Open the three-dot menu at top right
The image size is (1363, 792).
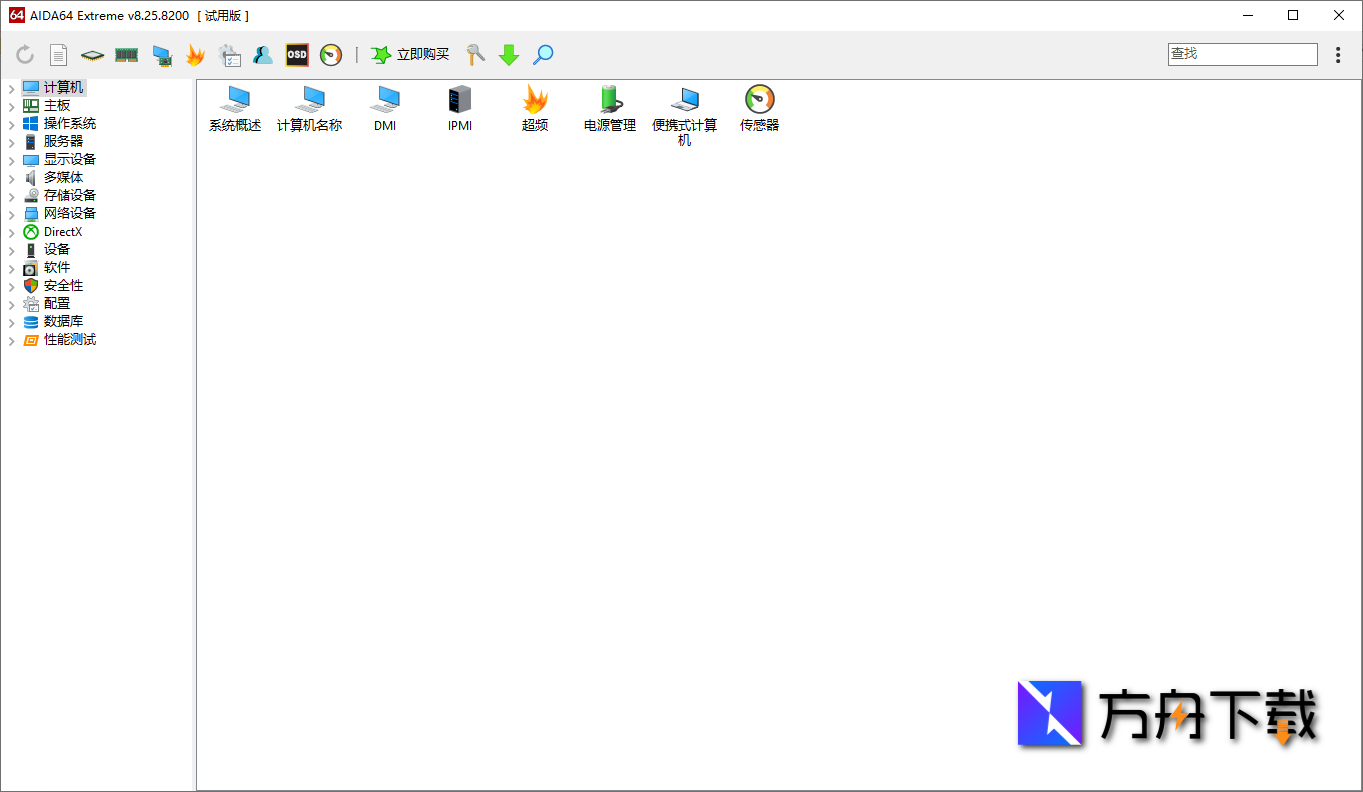(x=1338, y=55)
